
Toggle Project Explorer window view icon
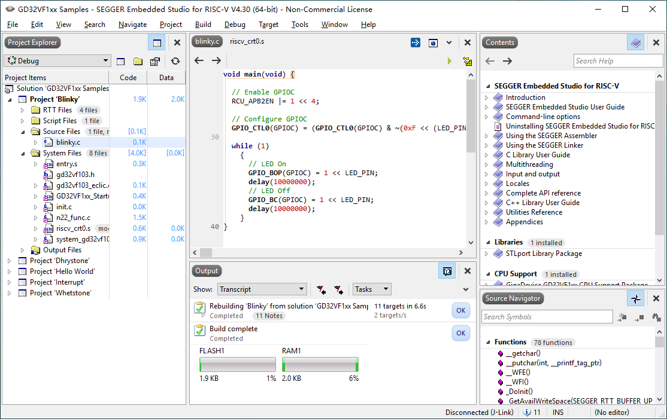point(157,43)
